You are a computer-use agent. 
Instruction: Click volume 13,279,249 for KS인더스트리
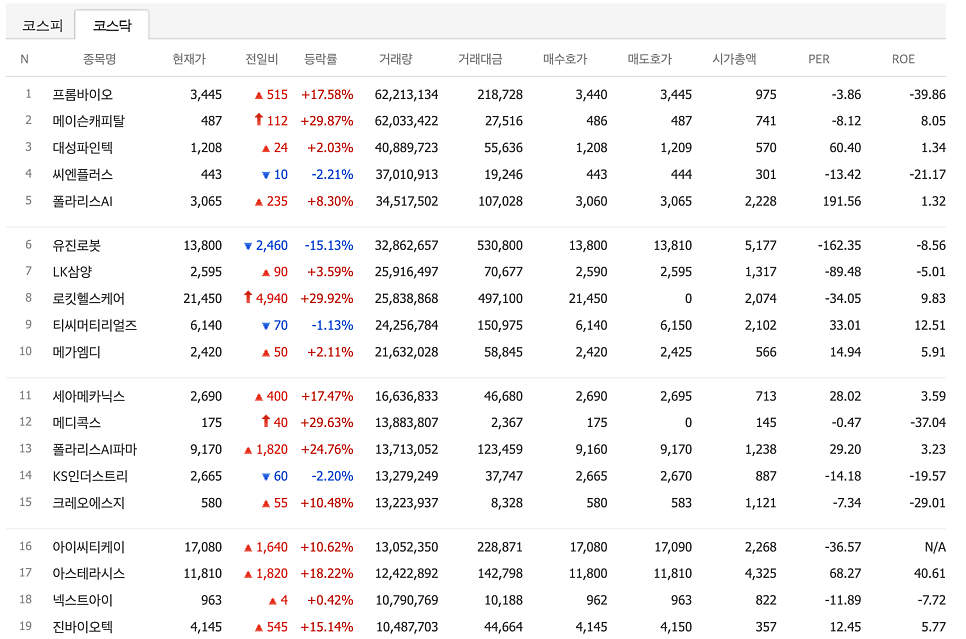click(x=407, y=476)
